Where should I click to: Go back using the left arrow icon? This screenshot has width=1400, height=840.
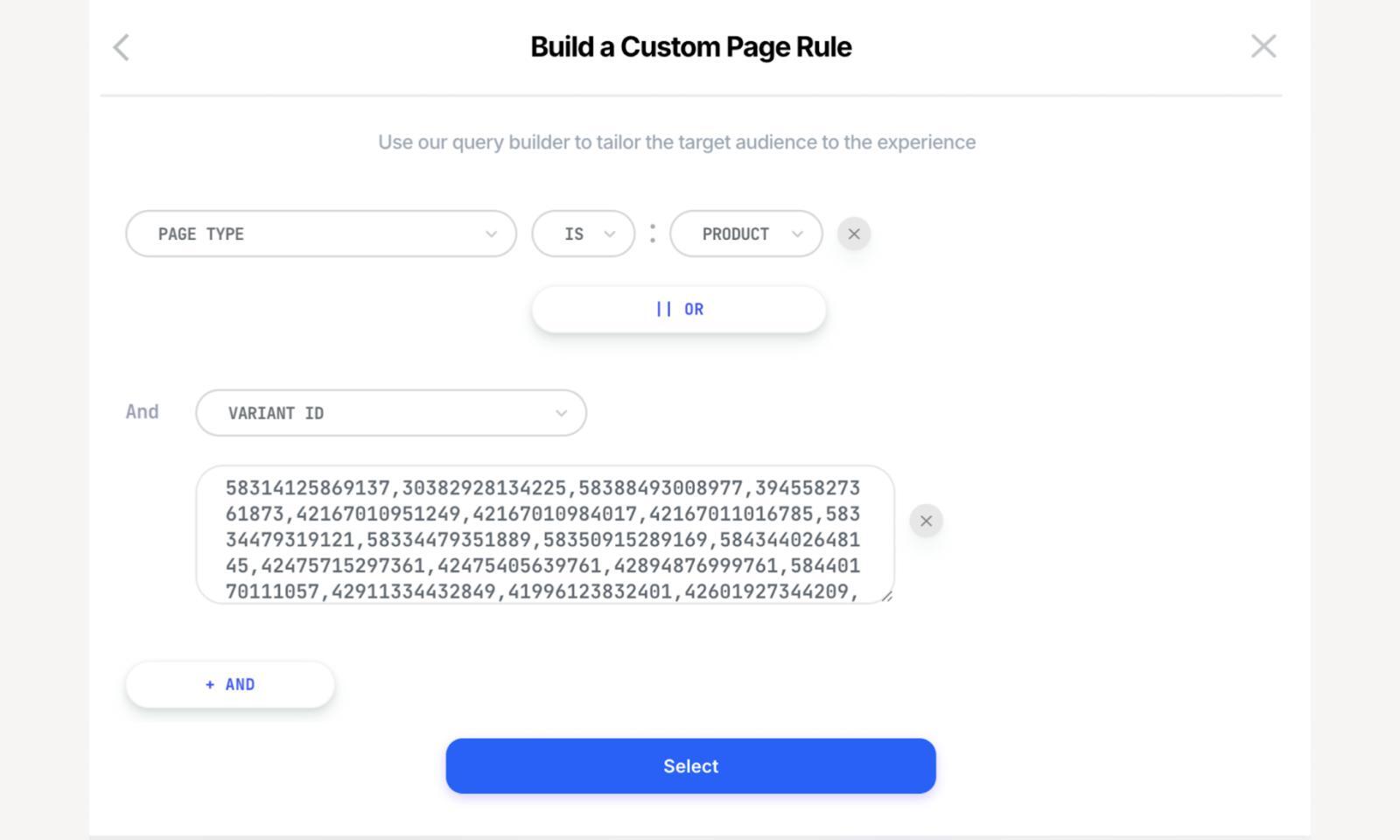pyautogui.click(x=122, y=47)
